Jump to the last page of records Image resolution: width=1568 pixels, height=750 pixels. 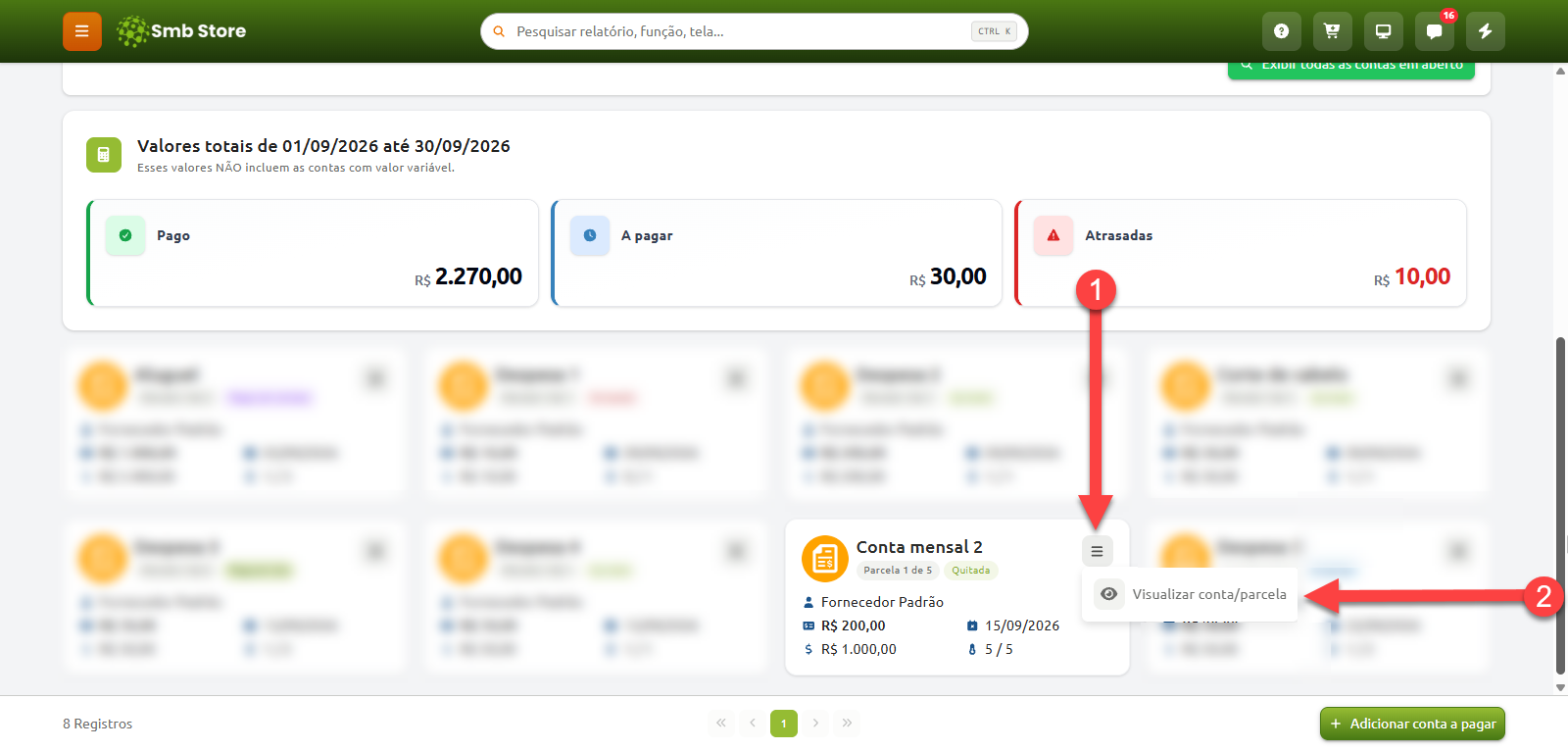click(x=847, y=724)
